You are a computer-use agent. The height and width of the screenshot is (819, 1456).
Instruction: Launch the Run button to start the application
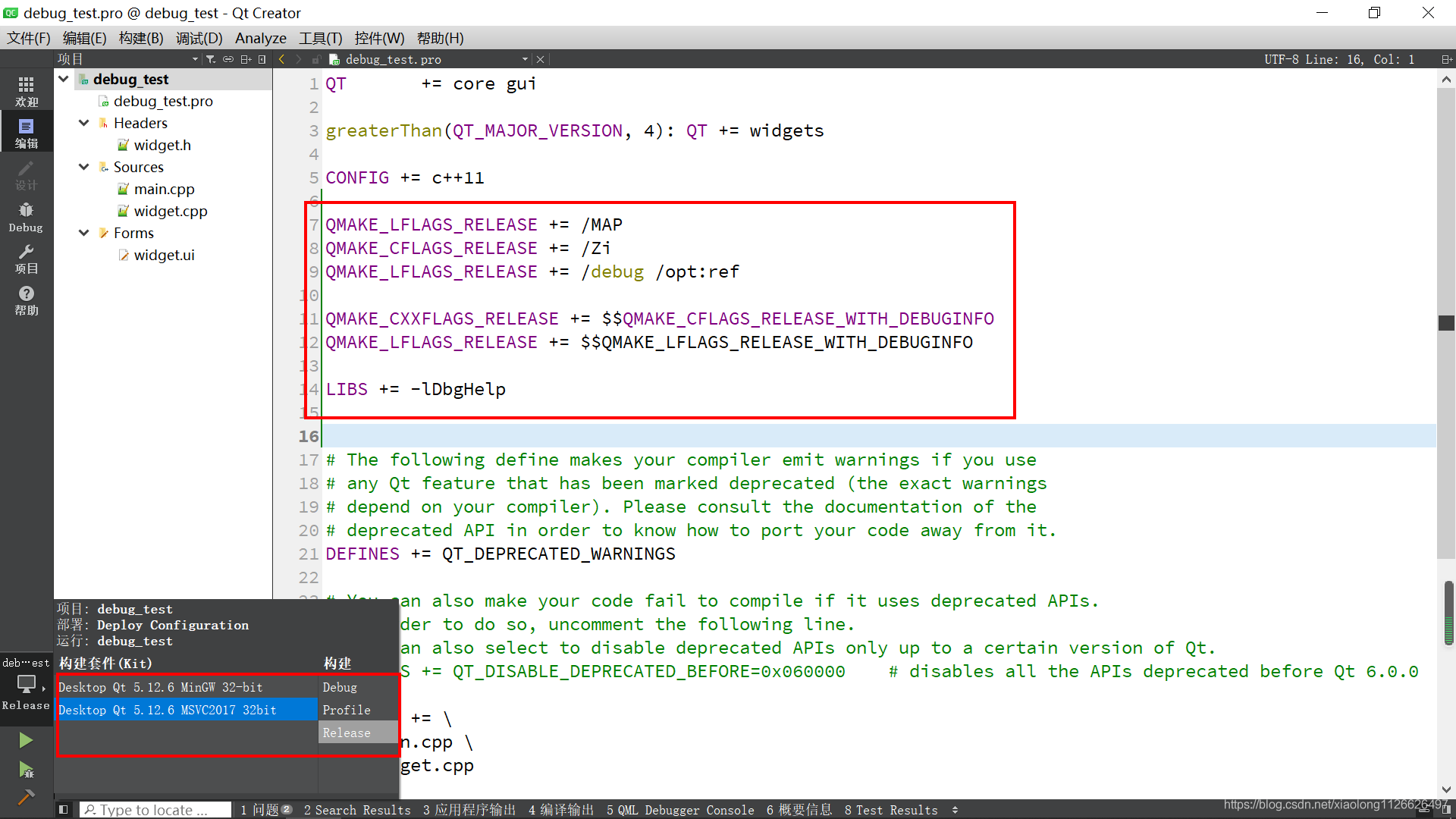tap(26, 739)
